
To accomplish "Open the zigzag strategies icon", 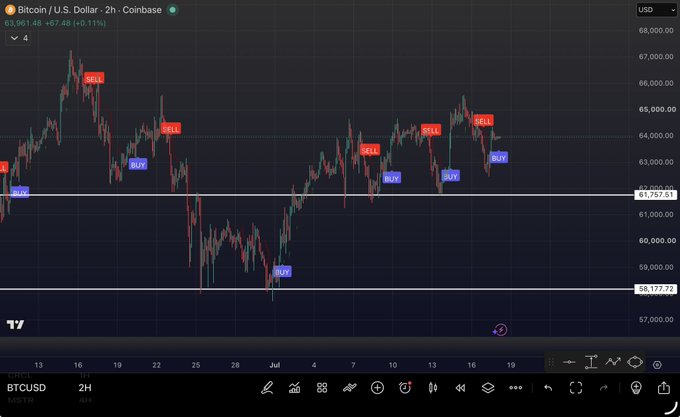I will (x=350, y=388).
